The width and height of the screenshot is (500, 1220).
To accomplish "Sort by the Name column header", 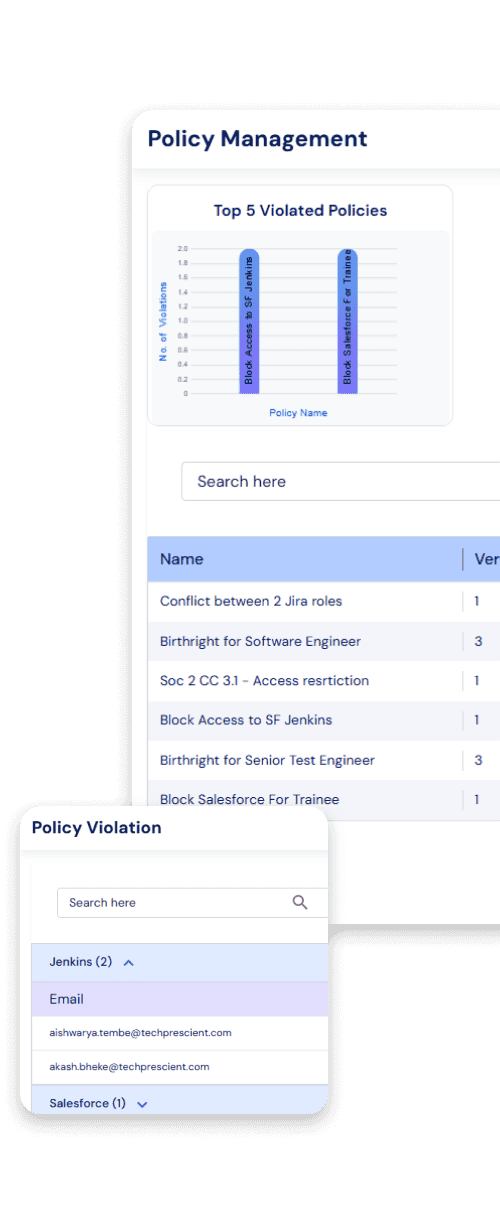I will (x=181, y=559).
